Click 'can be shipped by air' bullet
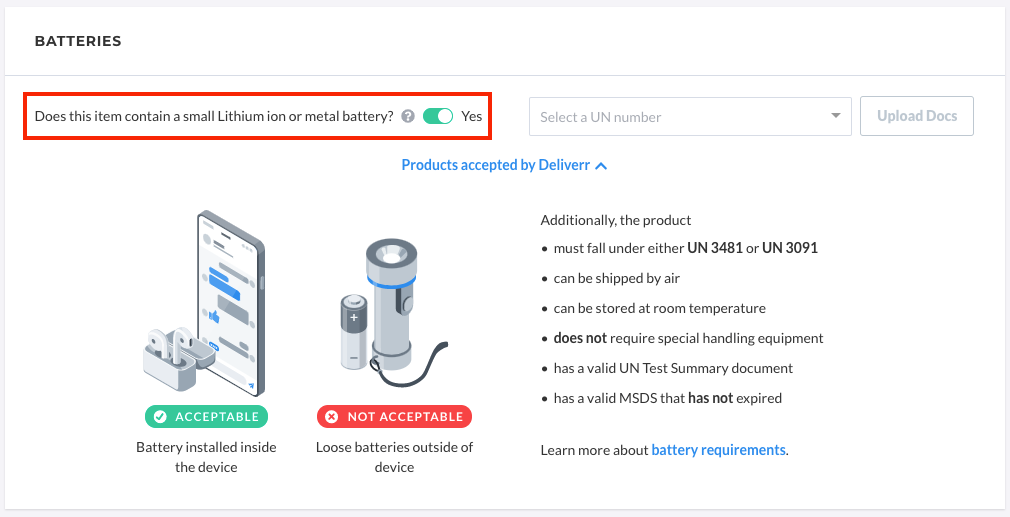This screenshot has width=1010, height=517. 617,278
